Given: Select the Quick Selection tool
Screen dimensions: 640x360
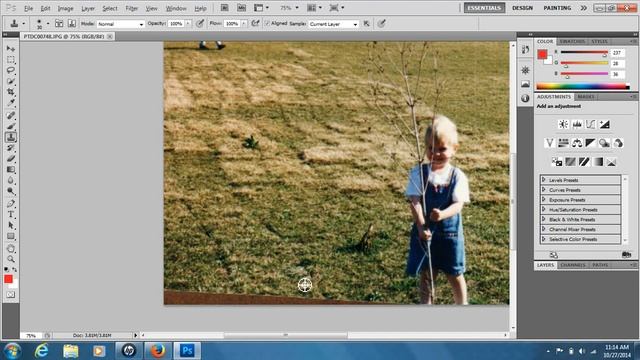Looking at the screenshot, I should [11, 81].
